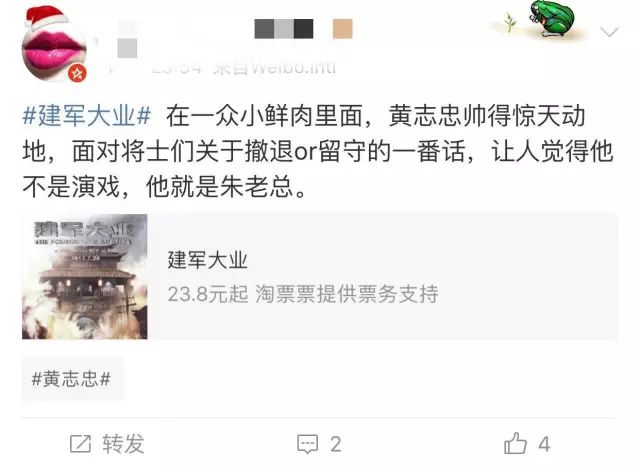Toggle the thumbs-up like icon
This screenshot has height=469, width=640.
point(516,443)
